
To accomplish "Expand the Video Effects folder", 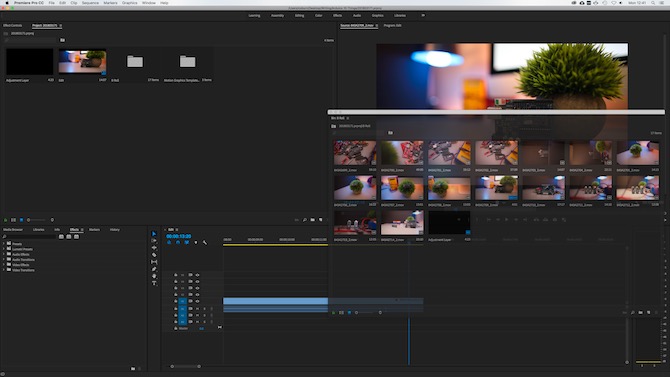I will [4, 265].
